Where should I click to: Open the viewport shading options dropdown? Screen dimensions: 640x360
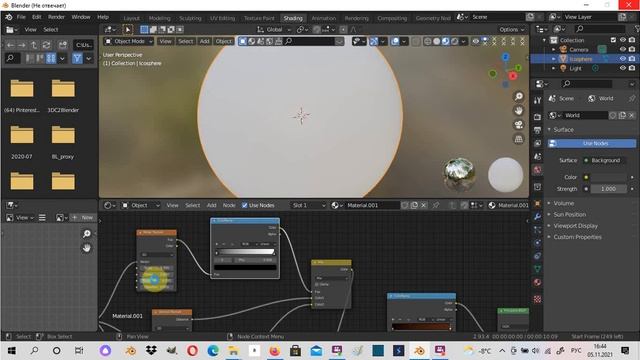coord(463,41)
